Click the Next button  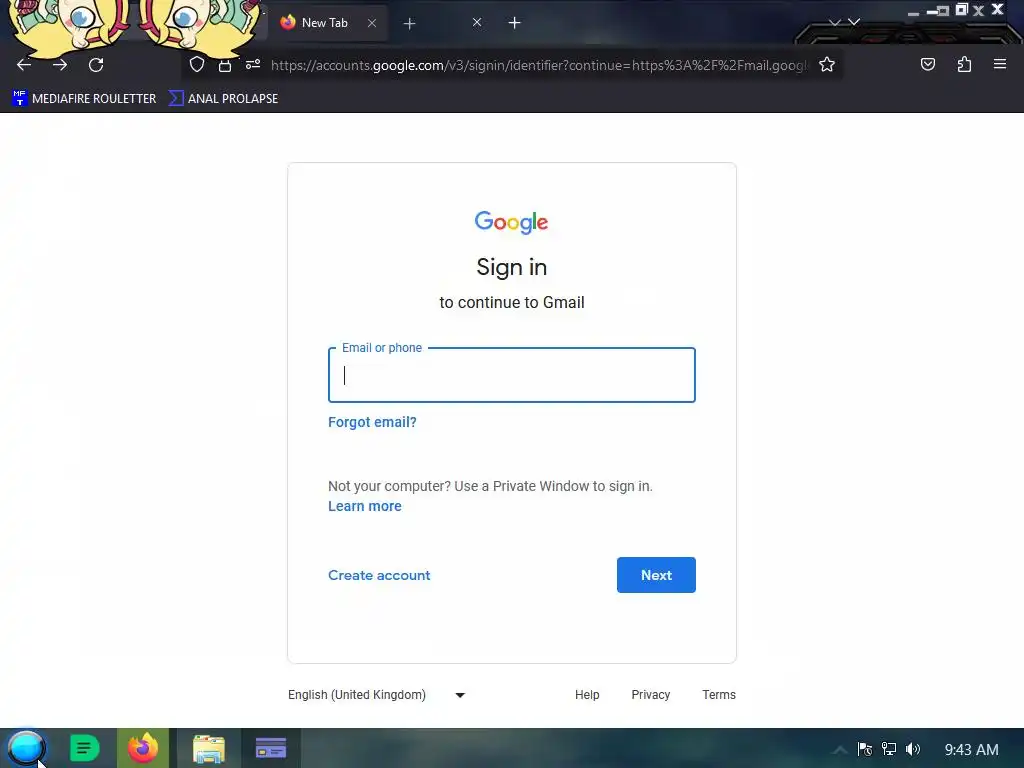click(x=656, y=575)
